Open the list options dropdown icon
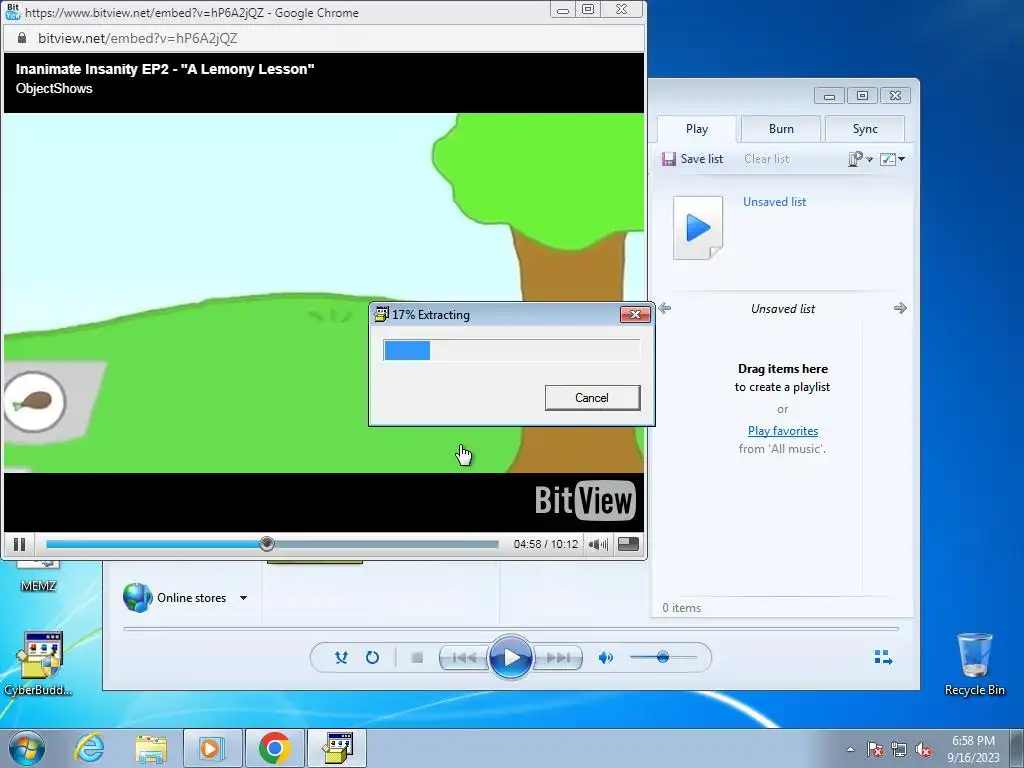Image resolution: width=1024 pixels, height=768 pixels. [x=860, y=159]
